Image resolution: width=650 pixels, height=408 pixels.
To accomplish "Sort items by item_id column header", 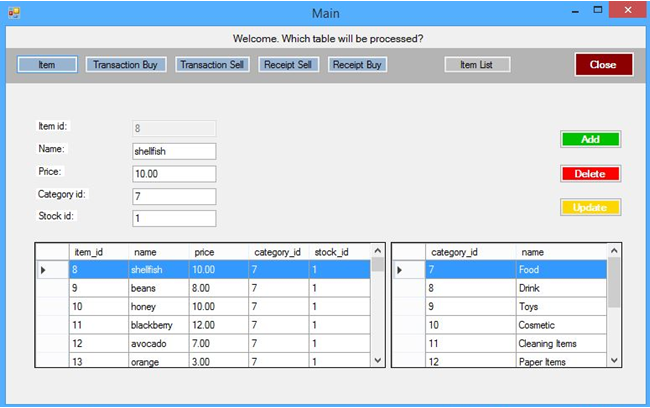I will 99,252.
